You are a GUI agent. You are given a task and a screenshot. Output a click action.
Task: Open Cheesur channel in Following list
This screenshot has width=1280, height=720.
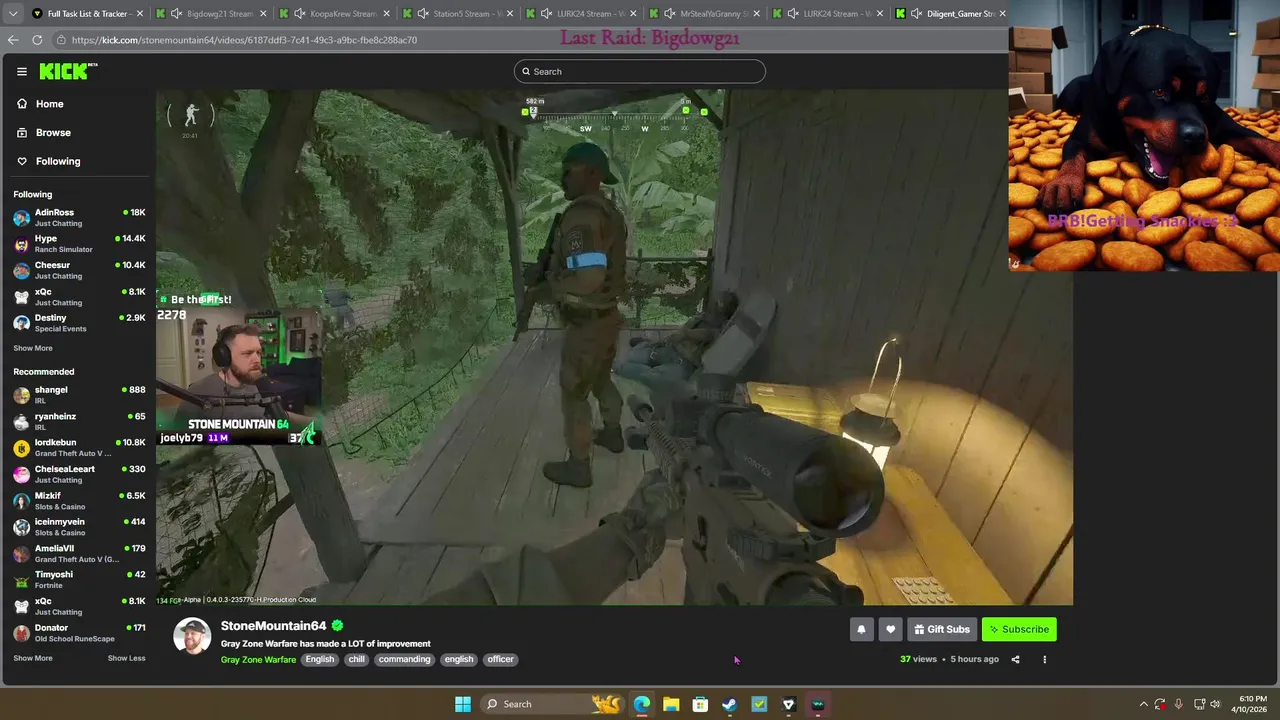click(79, 270)
